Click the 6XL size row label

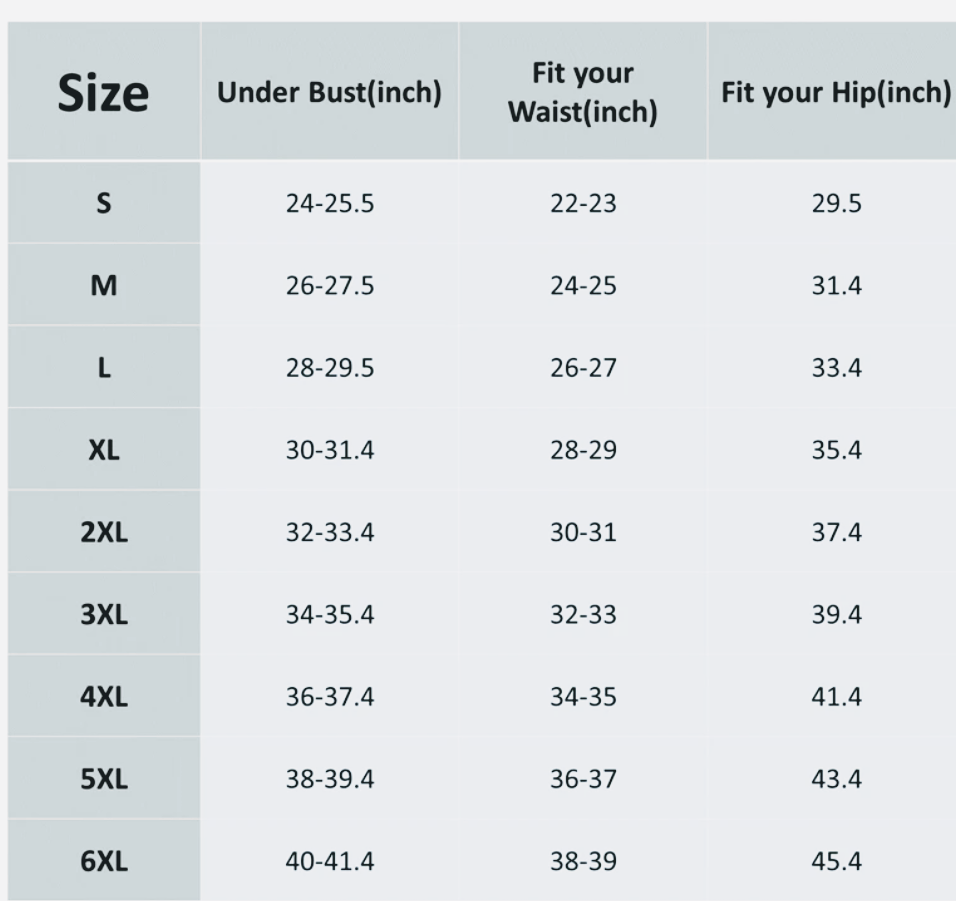pyautogui.click(x=104, y=860)
